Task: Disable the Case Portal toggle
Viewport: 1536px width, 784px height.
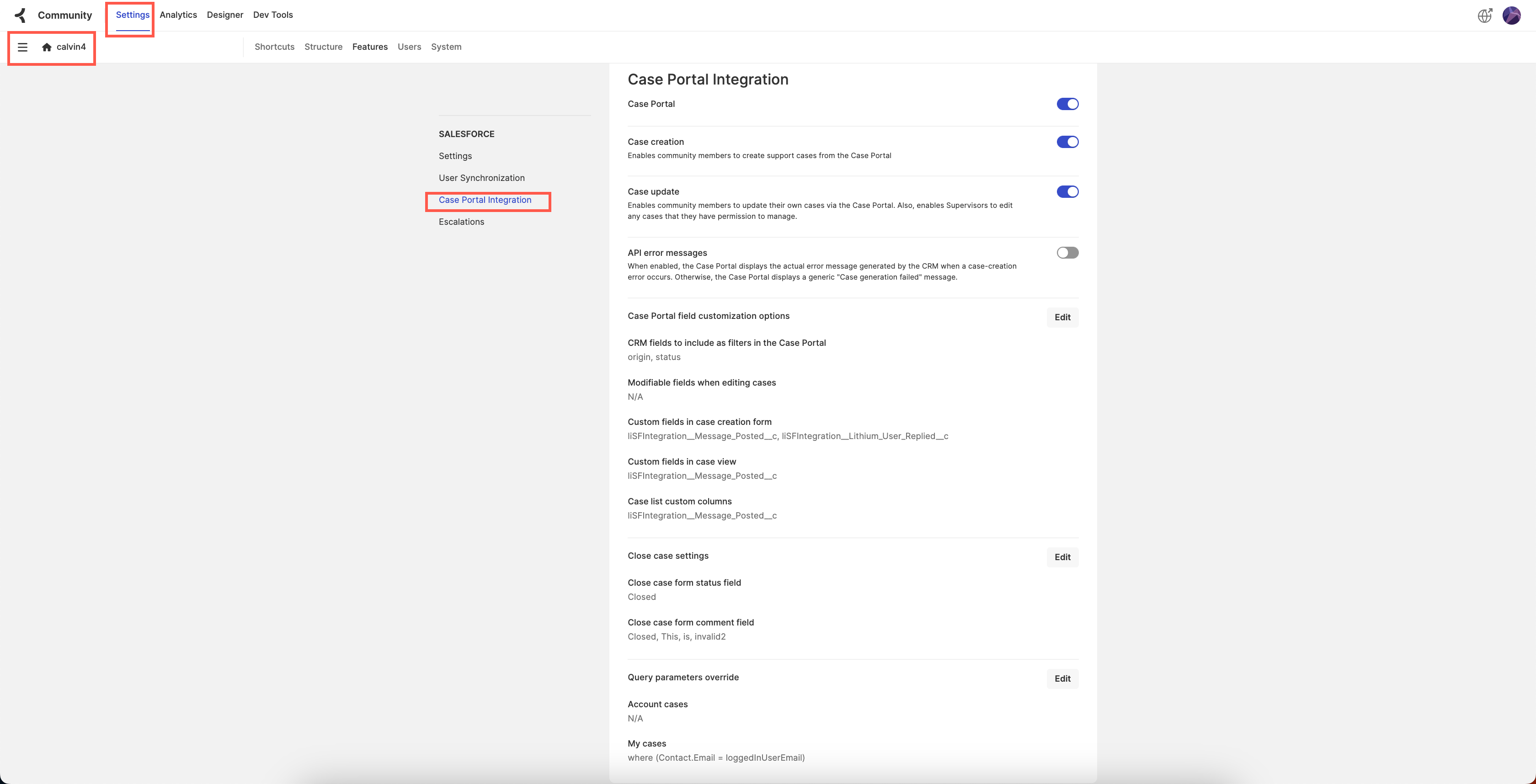Action: point(1067,104)
